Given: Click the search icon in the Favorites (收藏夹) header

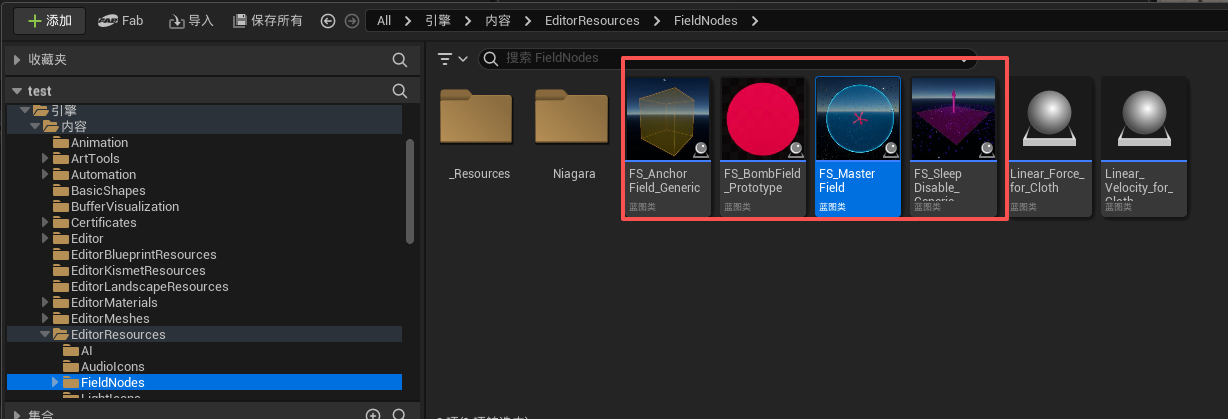Looking at the screenshot, I should click(x=399, y=60).
